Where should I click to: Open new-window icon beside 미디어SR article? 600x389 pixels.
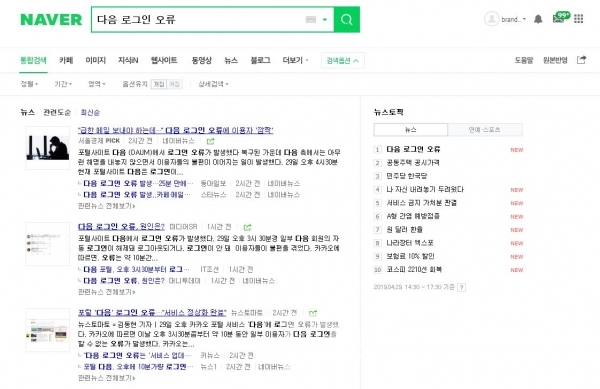click(x=247, y=227)
